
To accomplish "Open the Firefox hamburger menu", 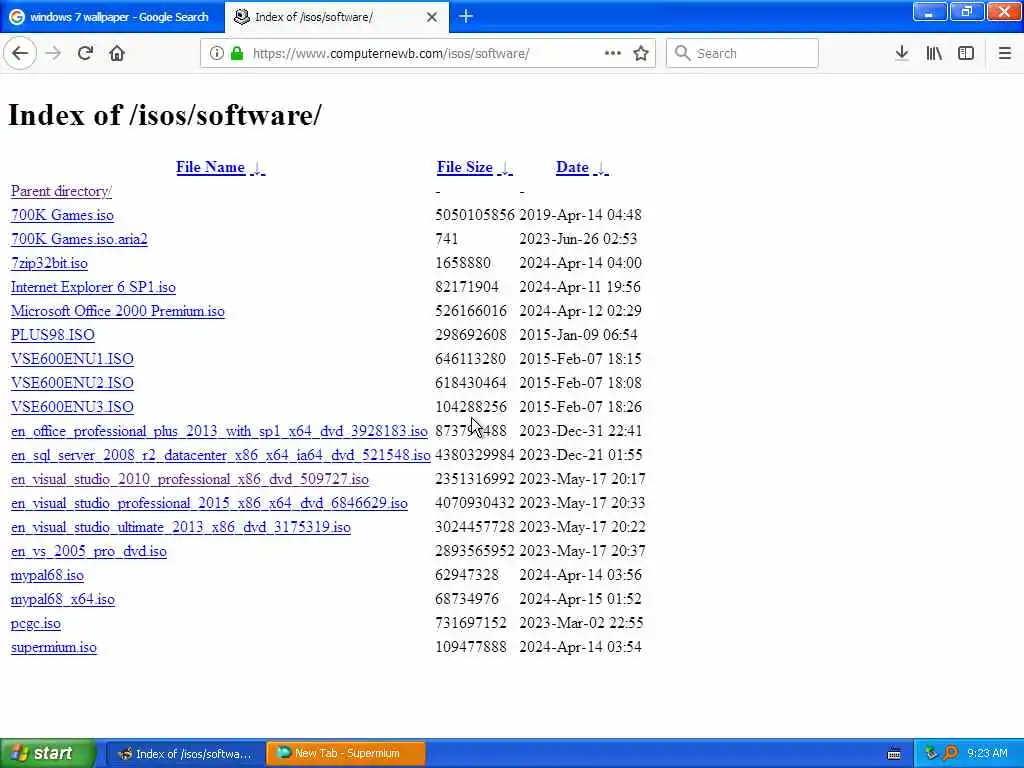I will click(1004, 53).
